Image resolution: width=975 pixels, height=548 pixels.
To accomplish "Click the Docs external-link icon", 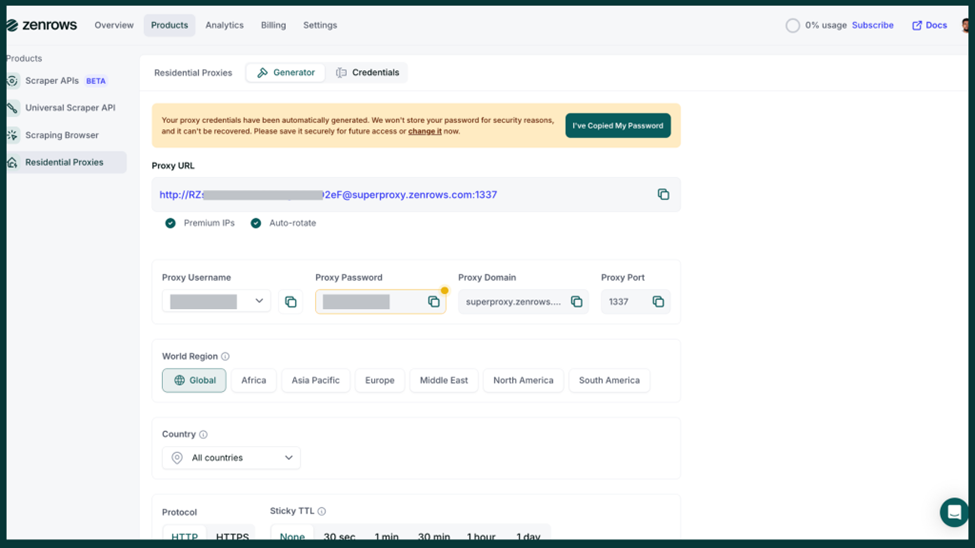I will pos(917,26).
